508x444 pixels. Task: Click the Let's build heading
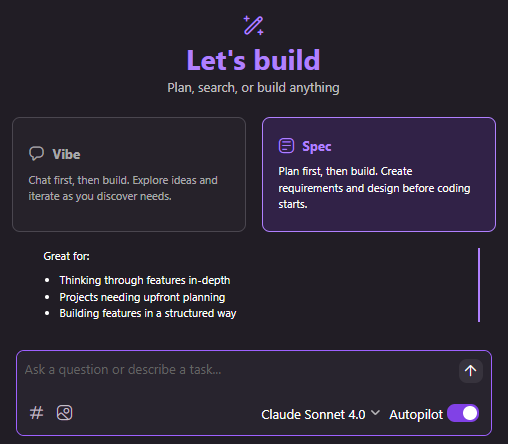(254, 60)
